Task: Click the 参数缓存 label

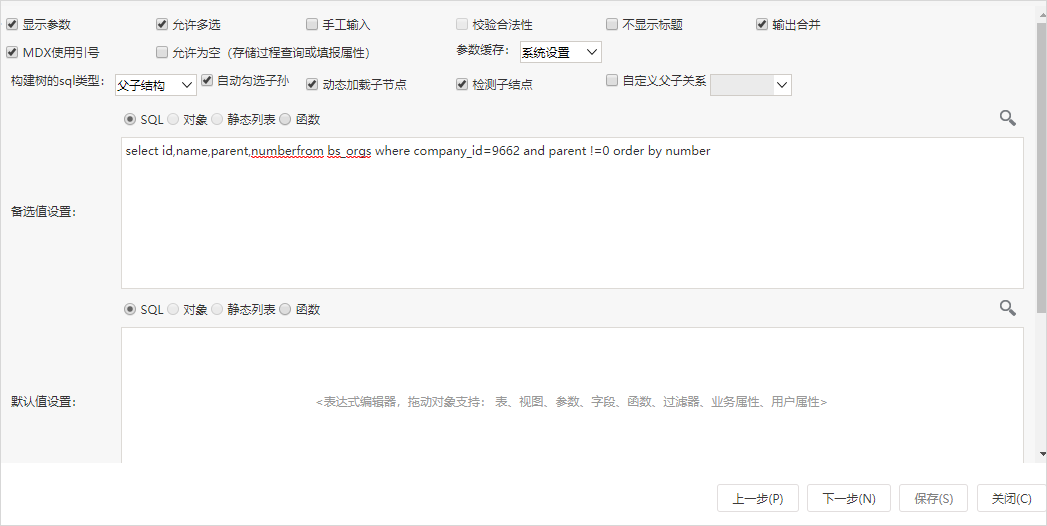Action: (483, 50)
